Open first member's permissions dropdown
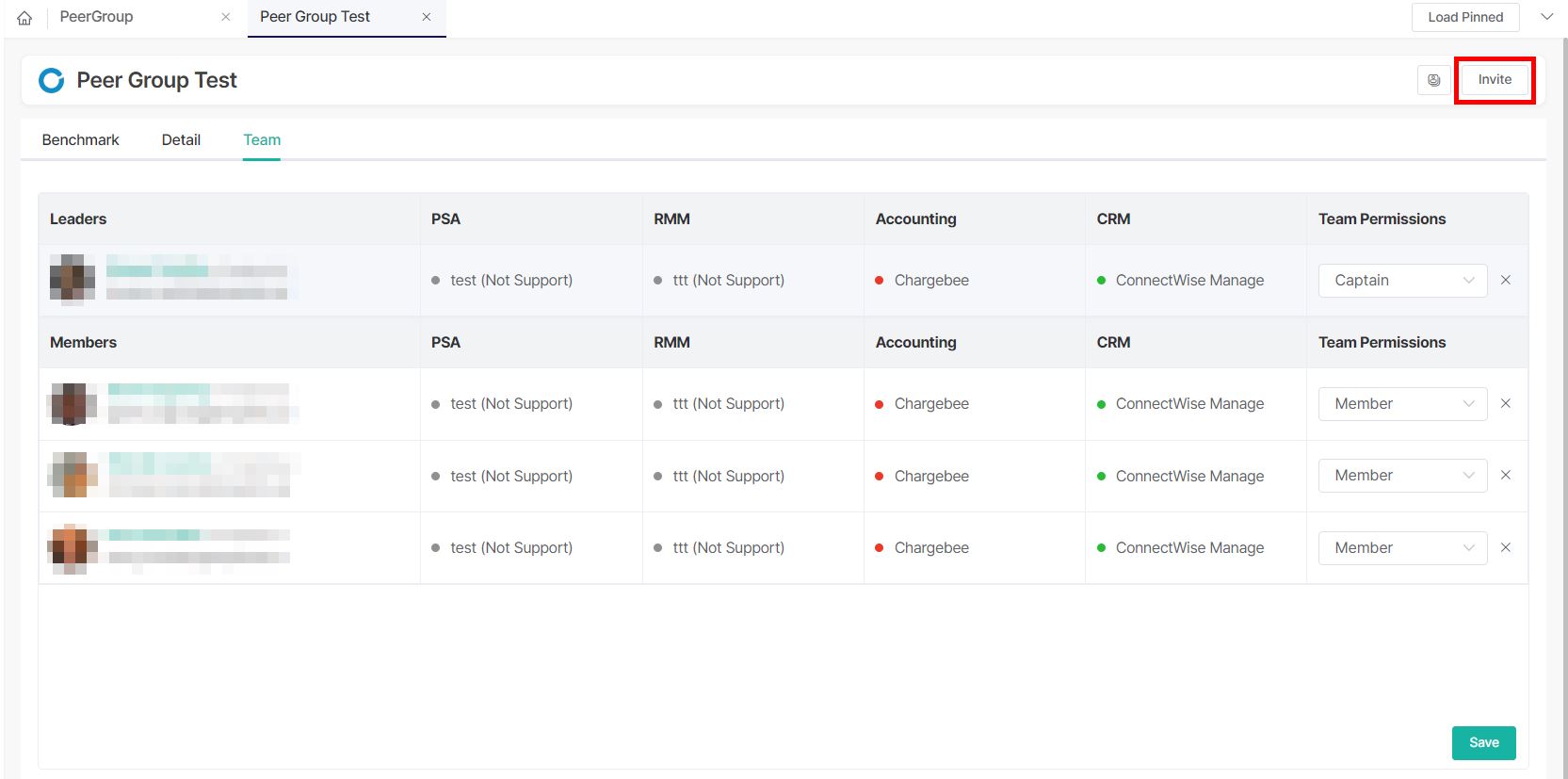The width and height of the screenshot is (1568, 779). [1402, 404]
